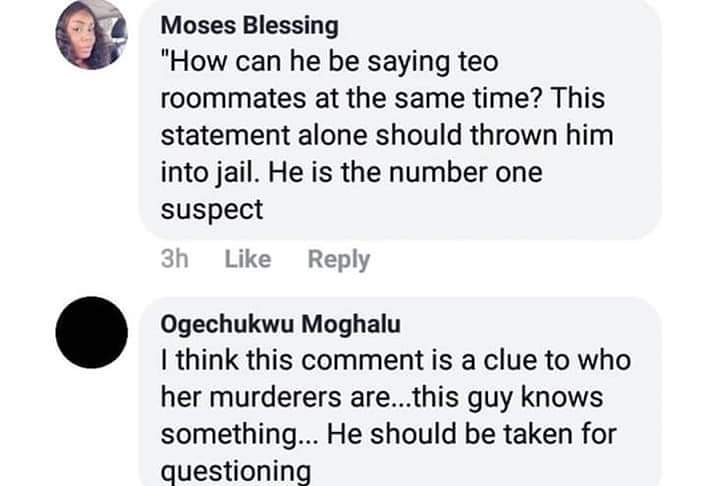Open the 3h comment timestamp
Image resolution: width=707 pixels, height=486 pixels.
coord(174,260)
